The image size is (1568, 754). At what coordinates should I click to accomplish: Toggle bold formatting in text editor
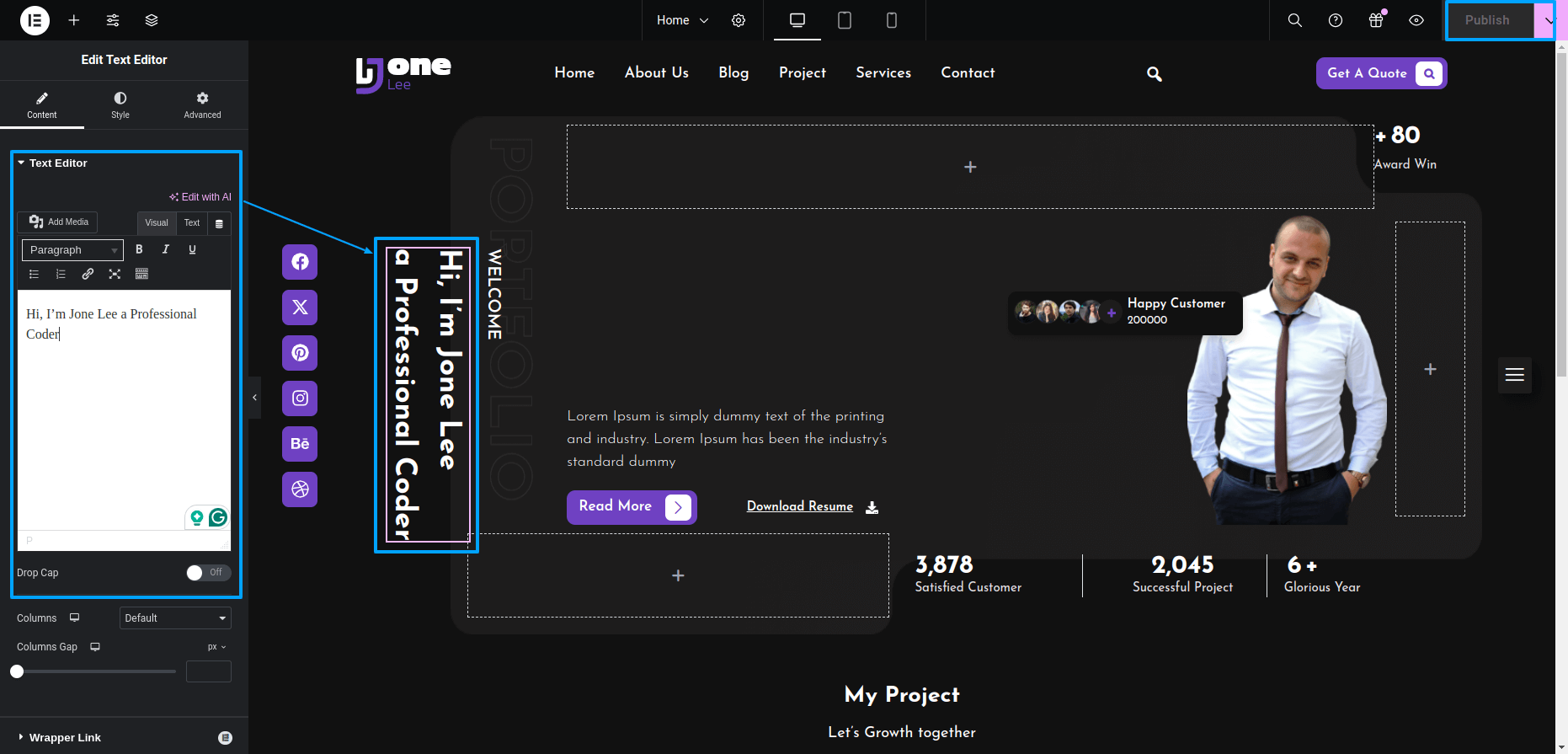pos(139,249)
